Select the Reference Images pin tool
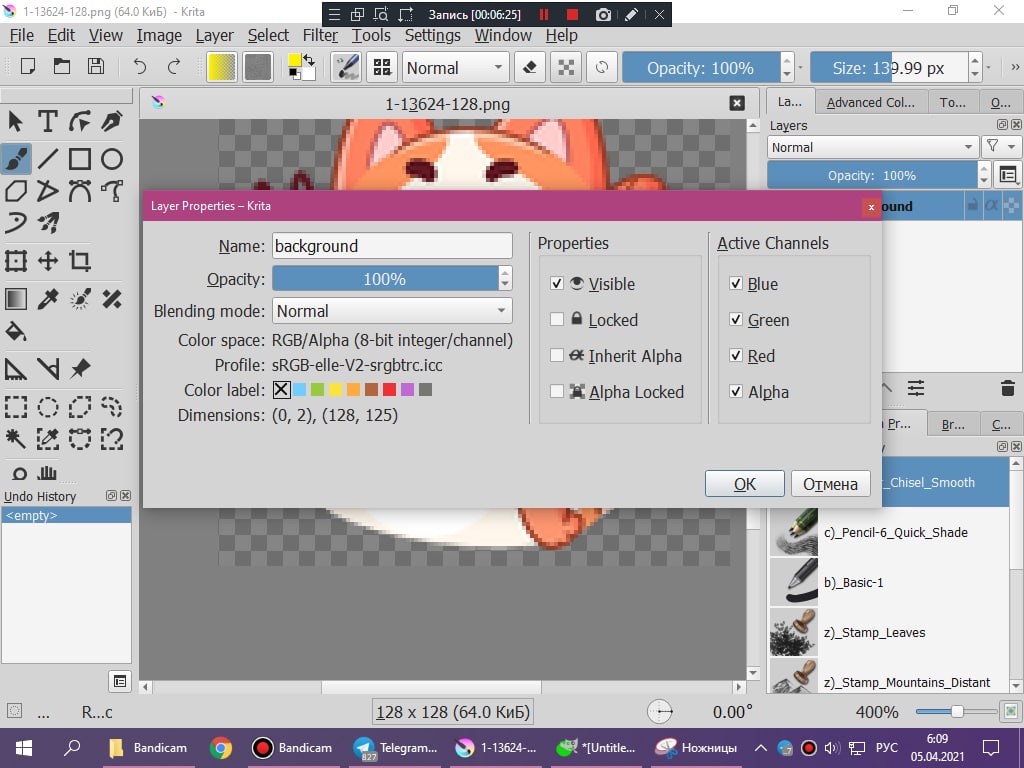This screenshot has height=768, width=1024. point(80,369)
